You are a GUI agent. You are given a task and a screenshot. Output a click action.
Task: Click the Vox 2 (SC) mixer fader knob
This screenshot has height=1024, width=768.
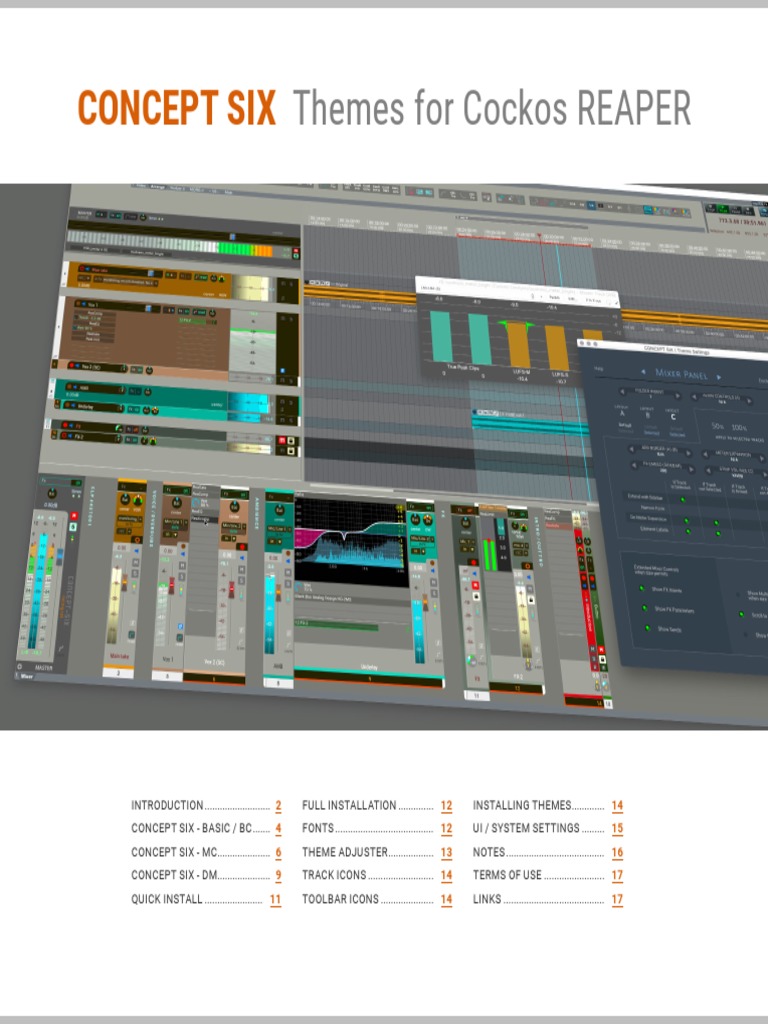click(231, 589)
